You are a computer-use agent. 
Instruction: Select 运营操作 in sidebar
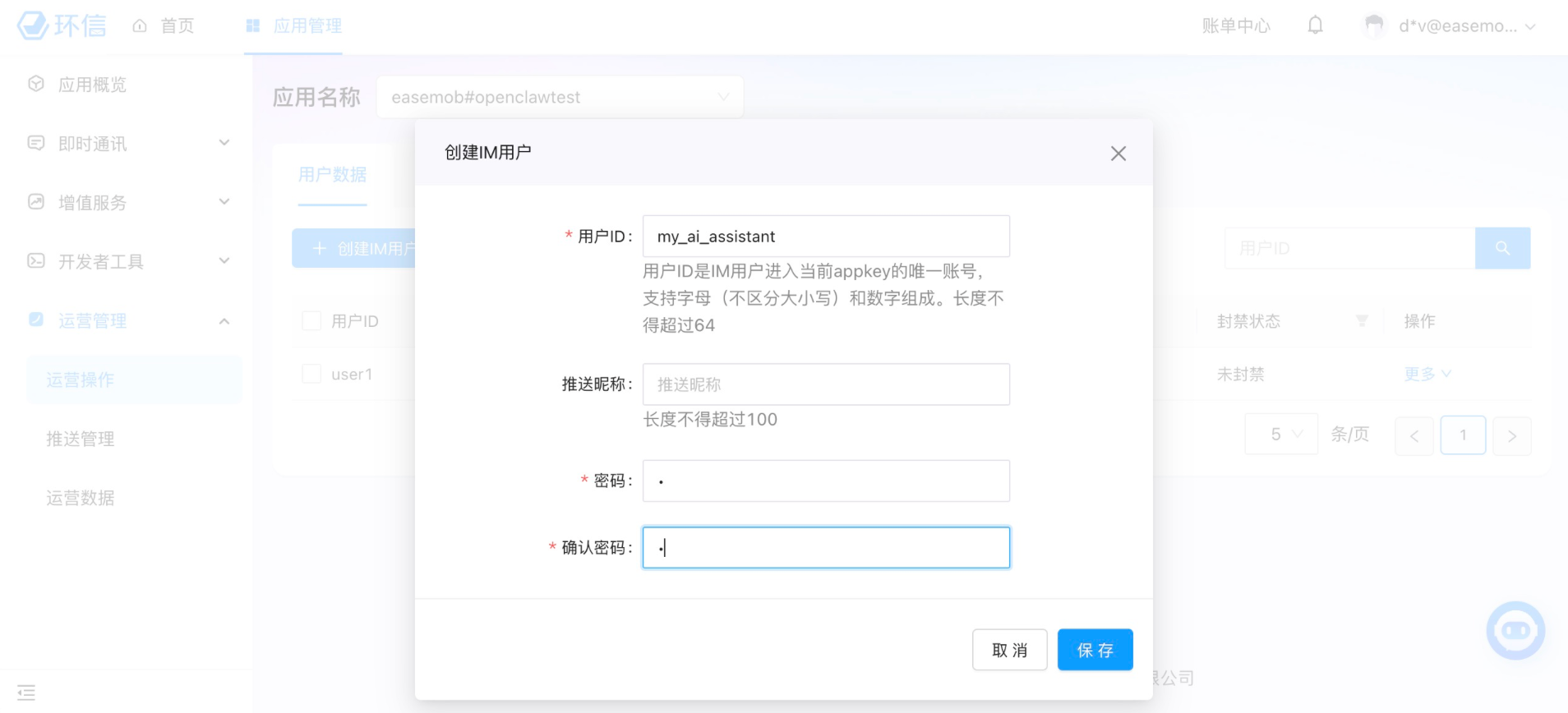(x=134, y=379)
